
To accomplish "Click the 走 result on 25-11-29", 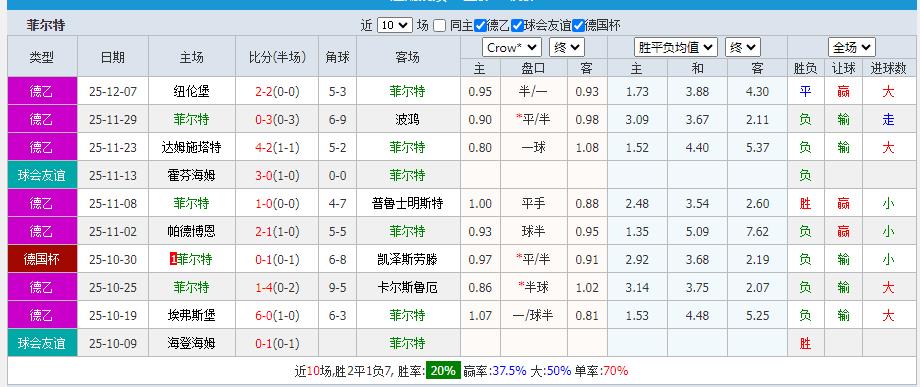I will click(888, 120).
